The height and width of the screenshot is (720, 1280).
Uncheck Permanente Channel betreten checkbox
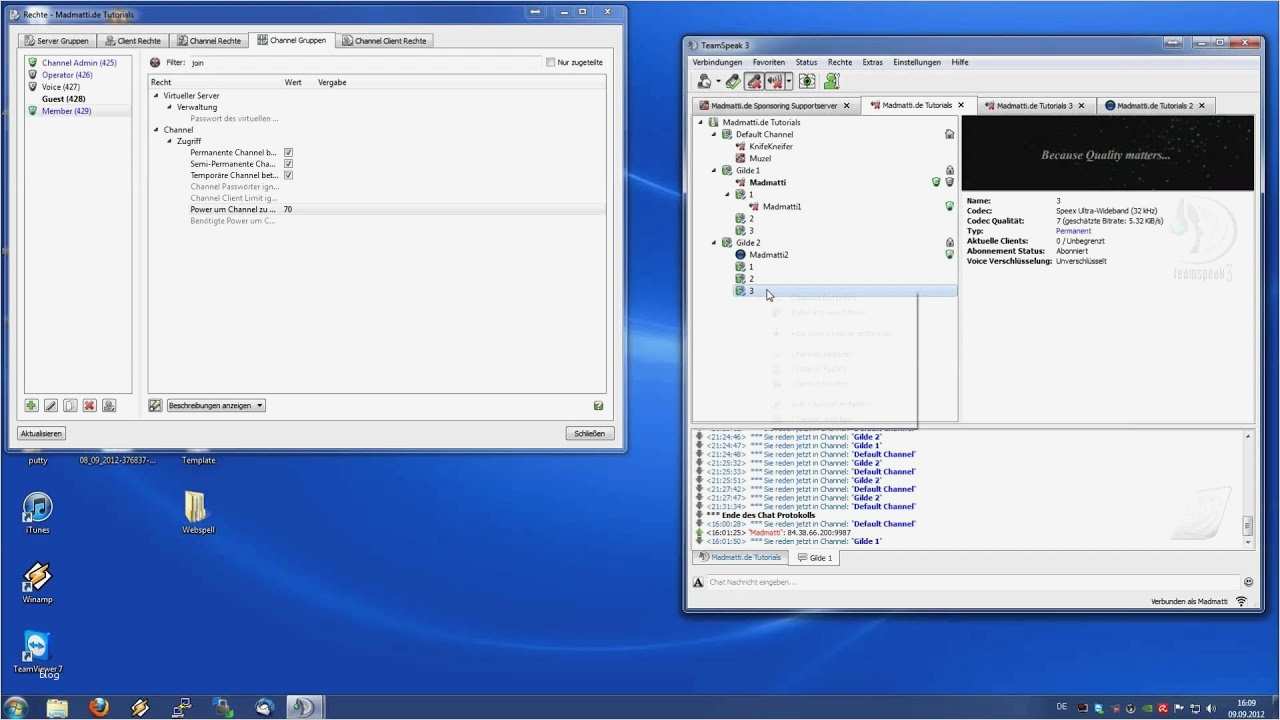[x=288, y=153]
